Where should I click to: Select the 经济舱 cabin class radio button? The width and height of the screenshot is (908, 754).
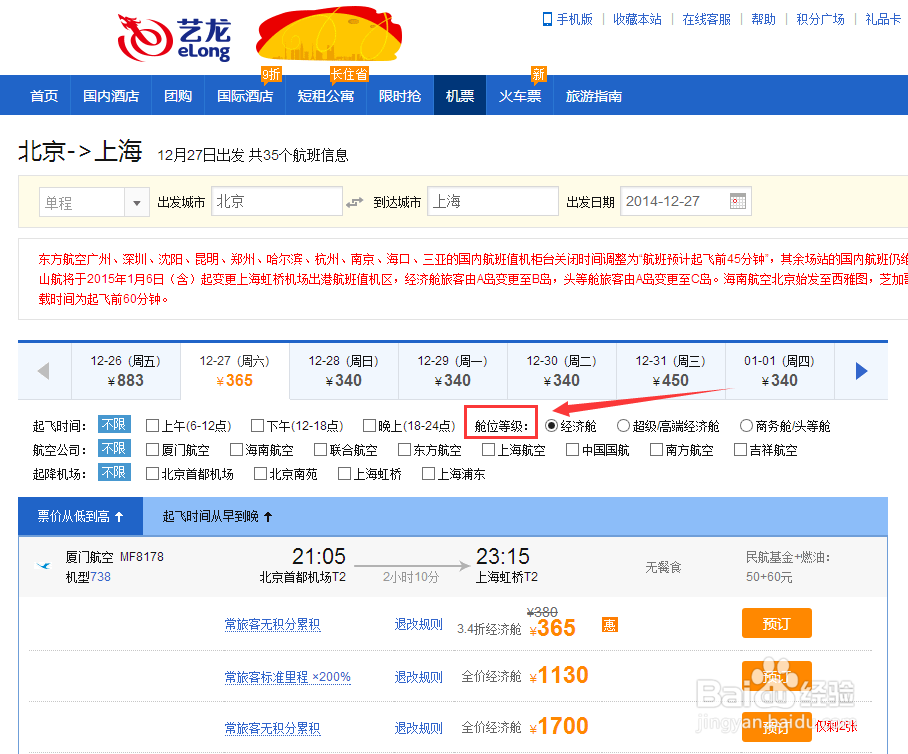(x=553, y=424)
